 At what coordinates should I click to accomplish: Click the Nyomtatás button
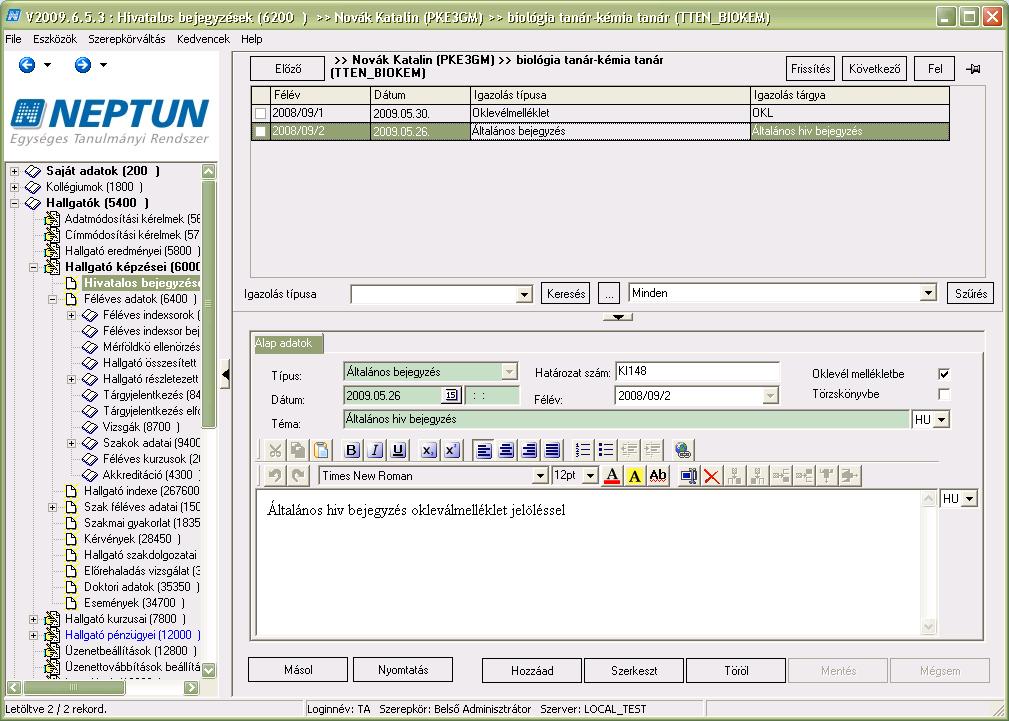403,670
